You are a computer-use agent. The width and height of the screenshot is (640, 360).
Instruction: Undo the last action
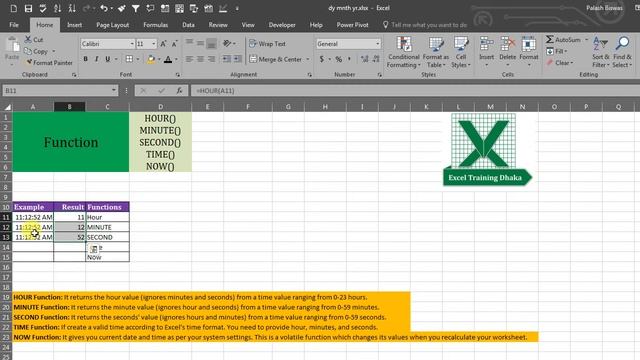(104, 8)
